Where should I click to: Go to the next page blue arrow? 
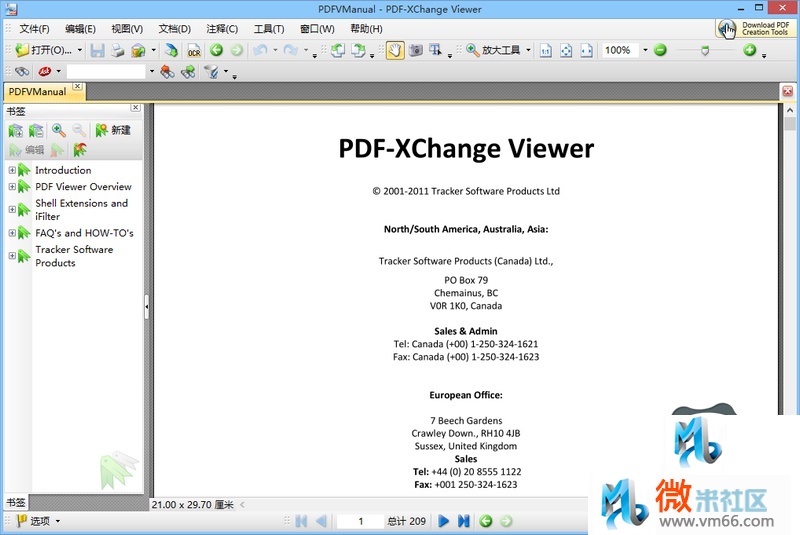click(443, 521)
